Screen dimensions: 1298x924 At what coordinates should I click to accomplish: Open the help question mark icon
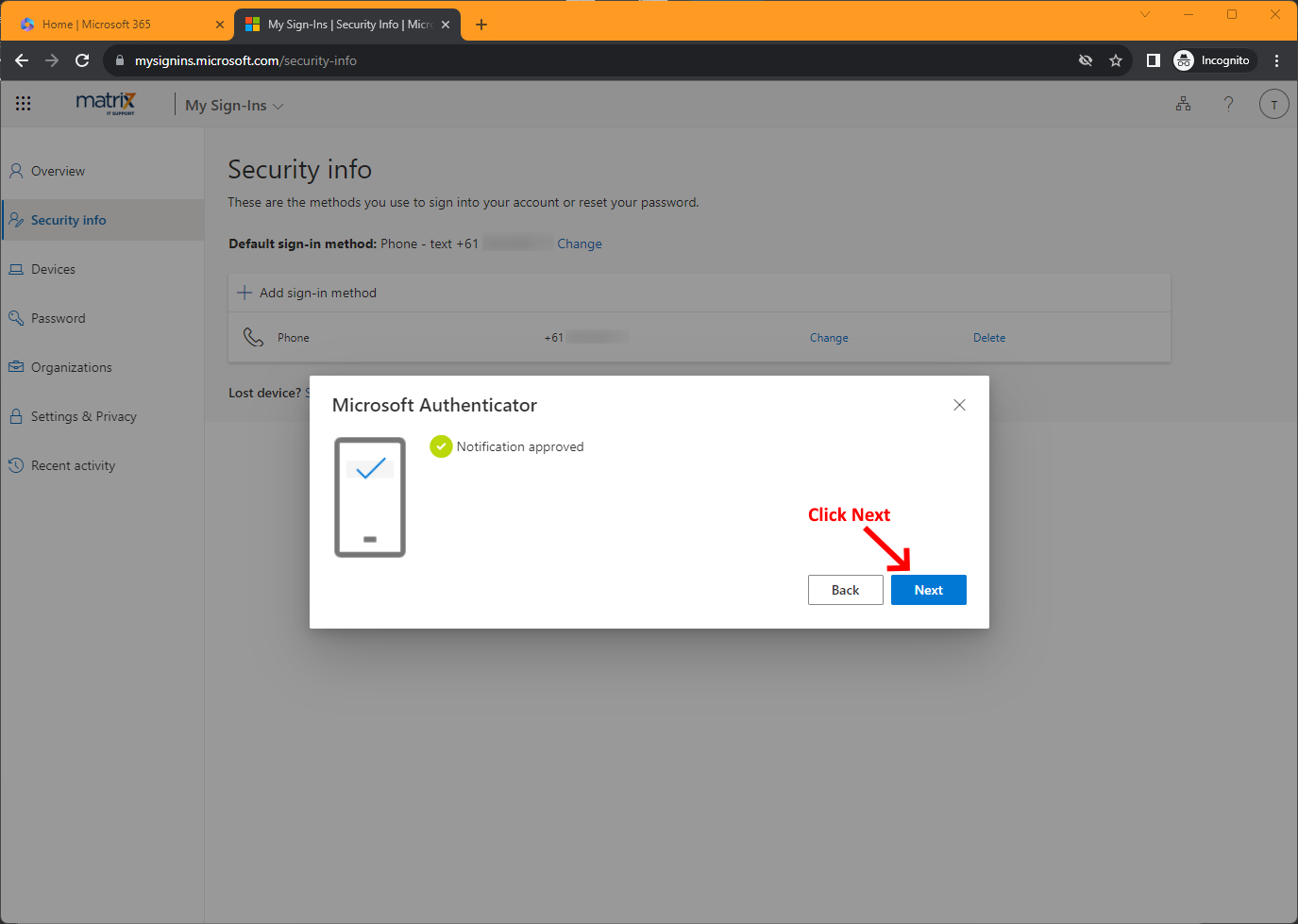point(1228,104)
